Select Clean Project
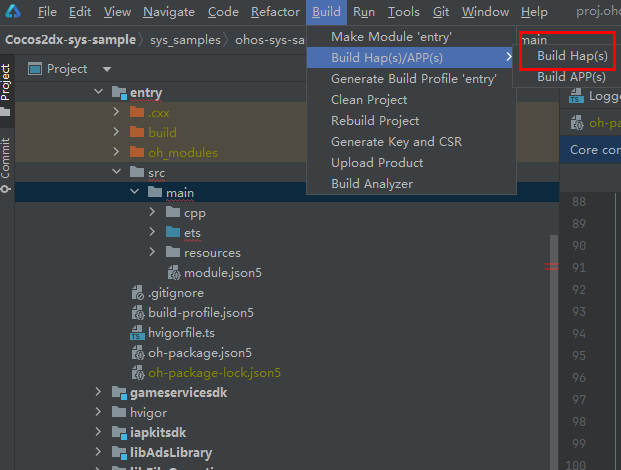Image resolution: width=621 pixels, height=470 pixels. coord(411,100)
